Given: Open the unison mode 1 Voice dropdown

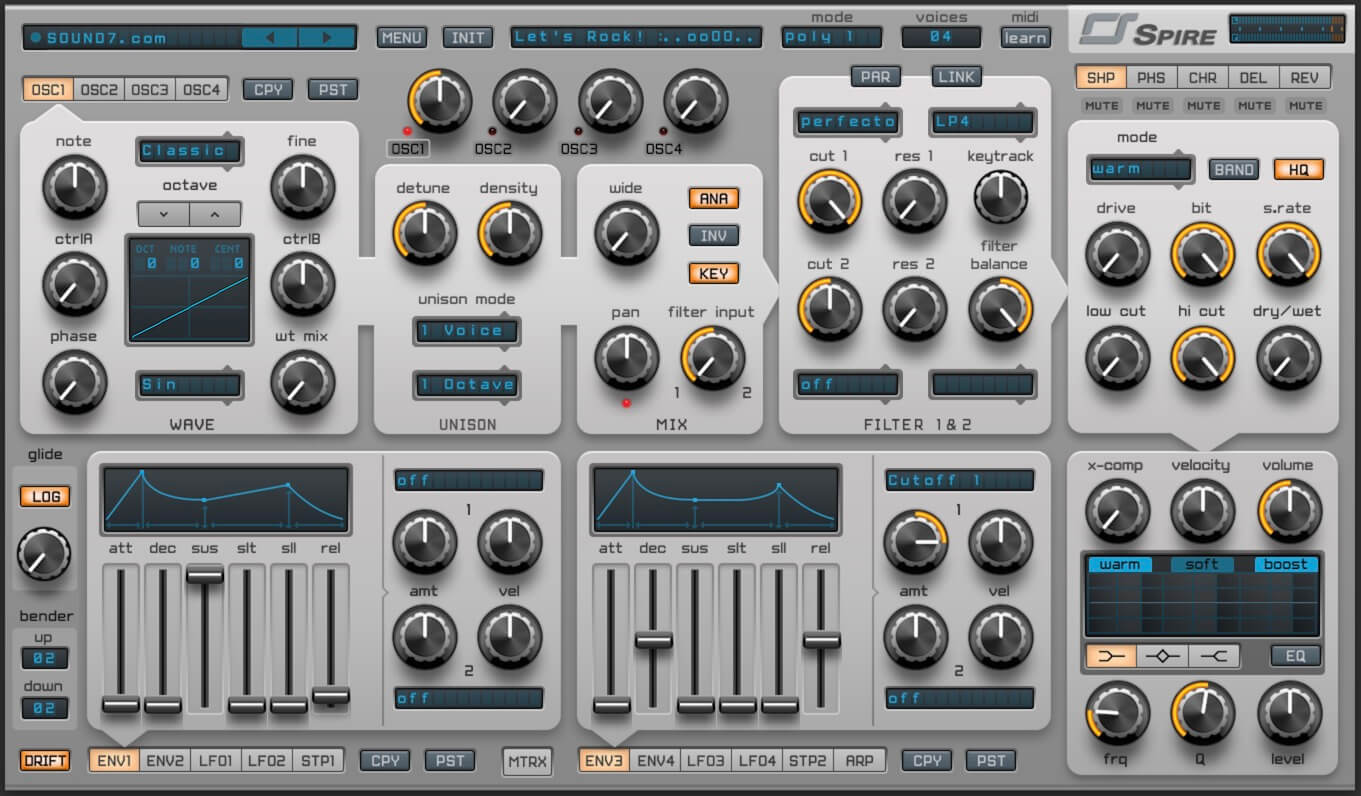Looking at the screenshot, I should click(467, 331).
